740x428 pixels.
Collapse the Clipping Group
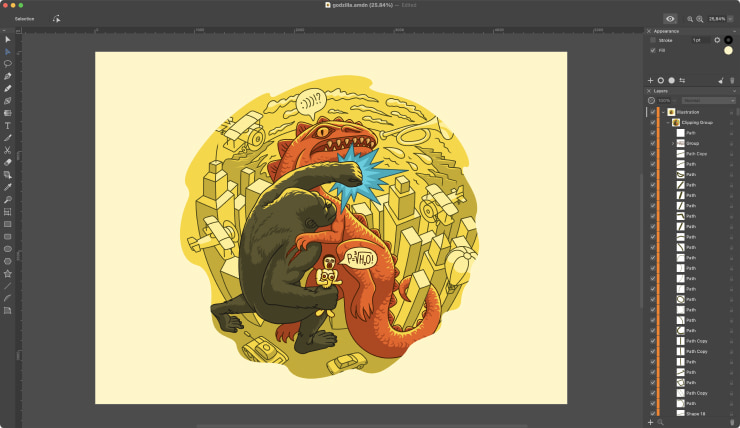(668, 123)
